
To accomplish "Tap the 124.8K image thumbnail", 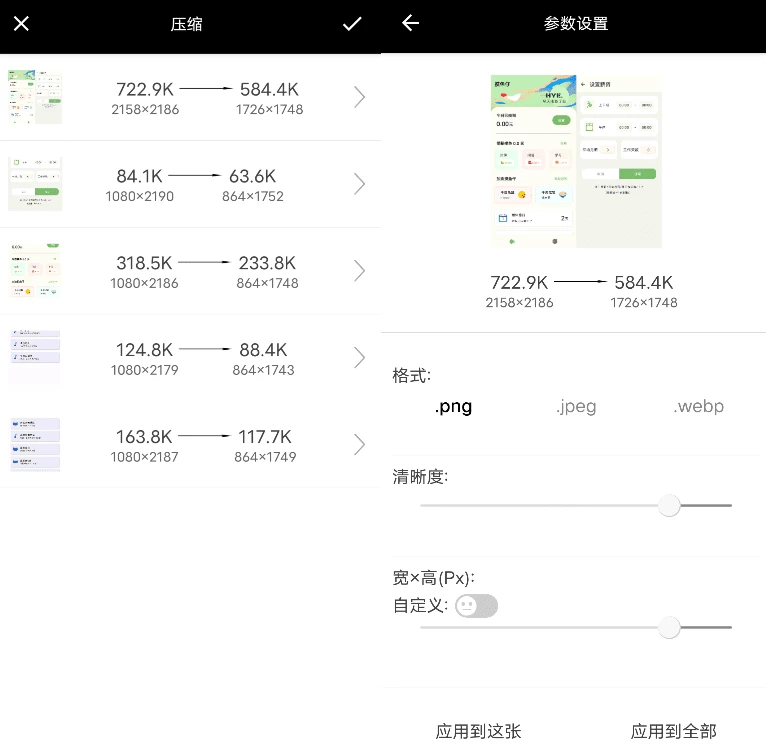I will pyautogui.click(x=35, y=357).
